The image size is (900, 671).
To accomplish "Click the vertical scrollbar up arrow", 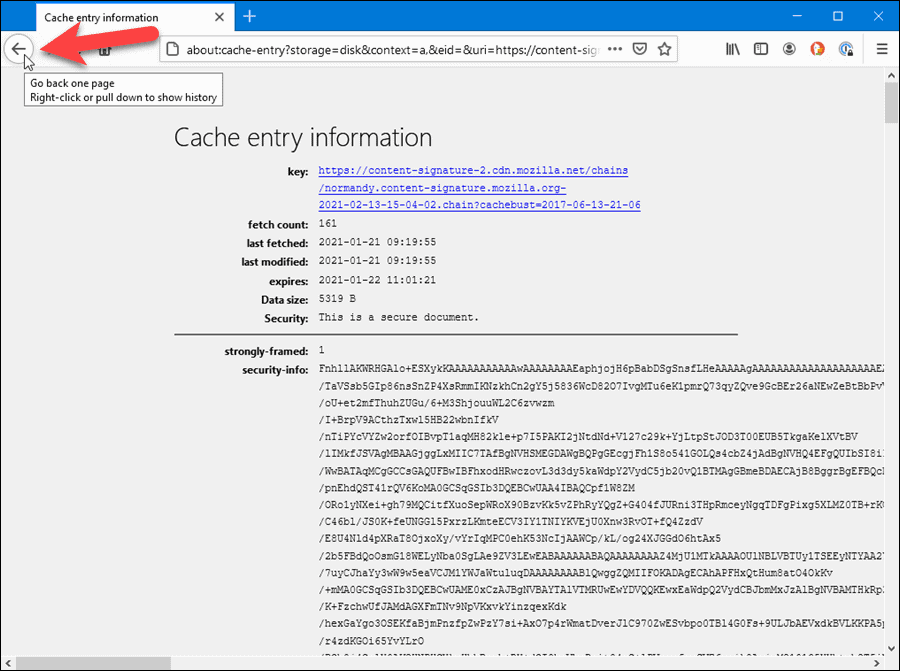I will point(891,75).
